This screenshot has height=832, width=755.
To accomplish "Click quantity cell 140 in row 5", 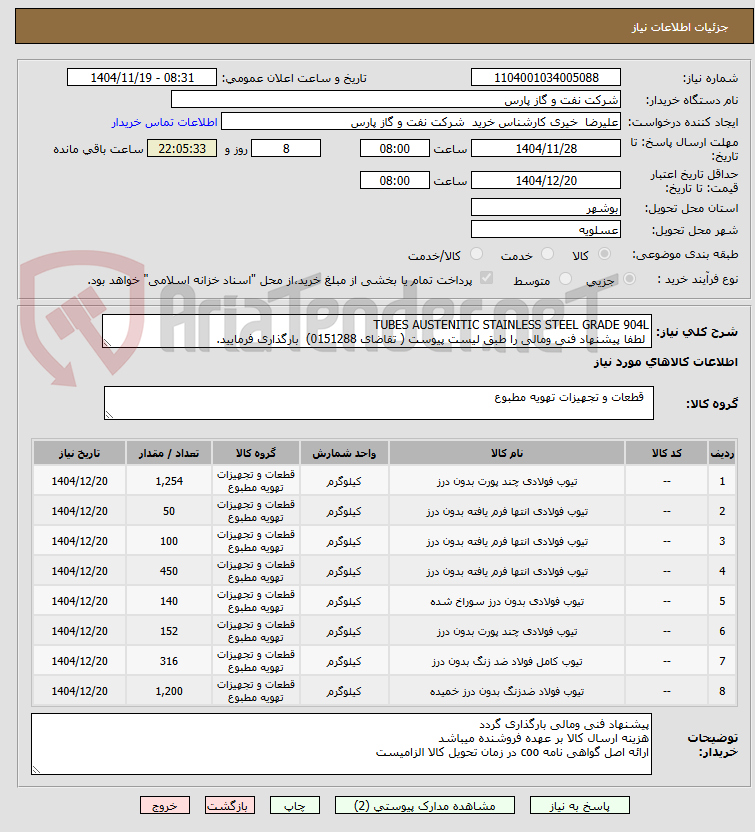I will tap(169, 601).
